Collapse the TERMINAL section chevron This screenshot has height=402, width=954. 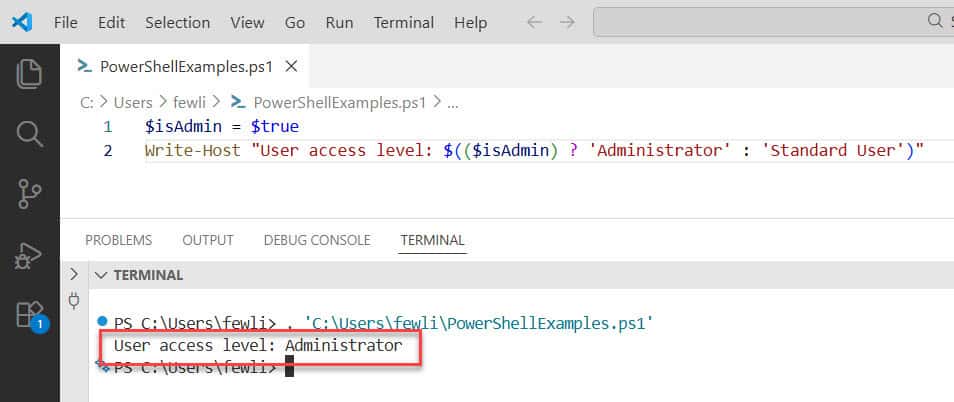(101, 275)
